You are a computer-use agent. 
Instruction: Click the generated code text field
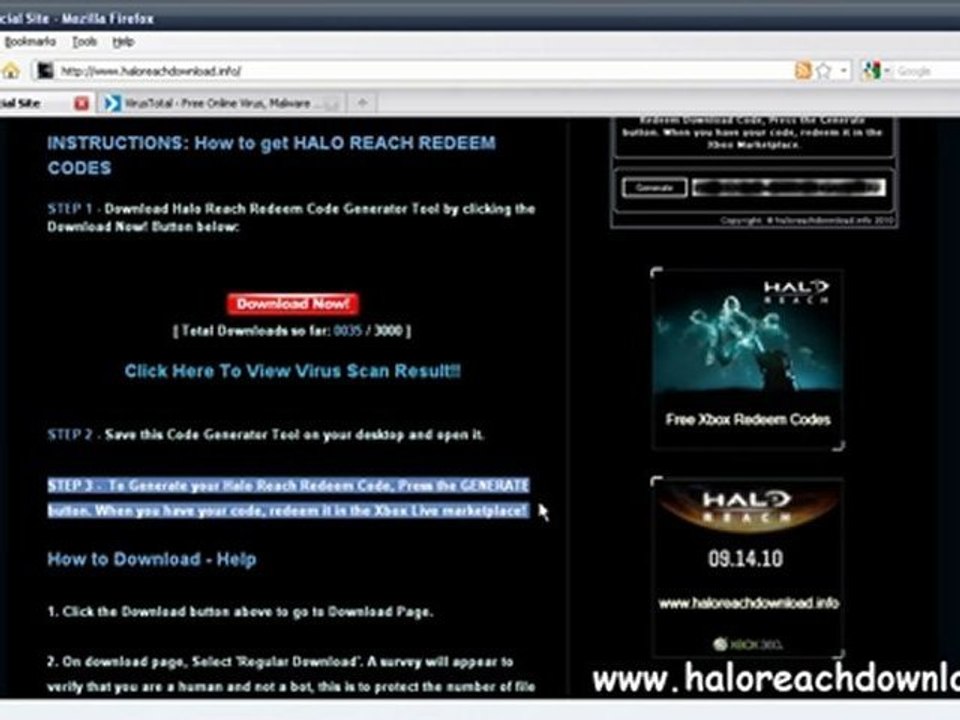click(789, 187)
